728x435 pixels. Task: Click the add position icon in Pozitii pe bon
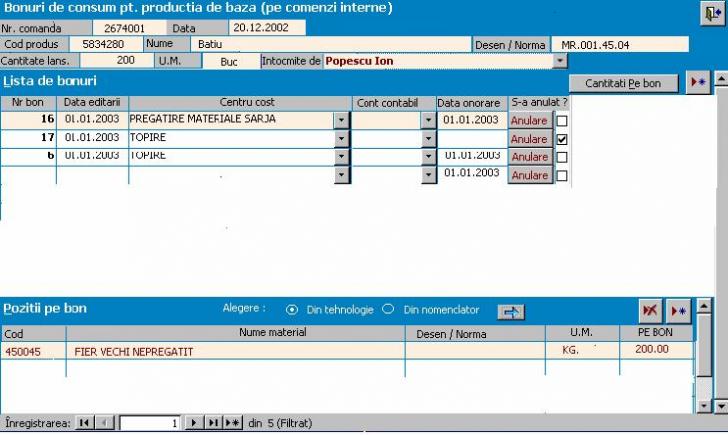(x=679, y=310)
